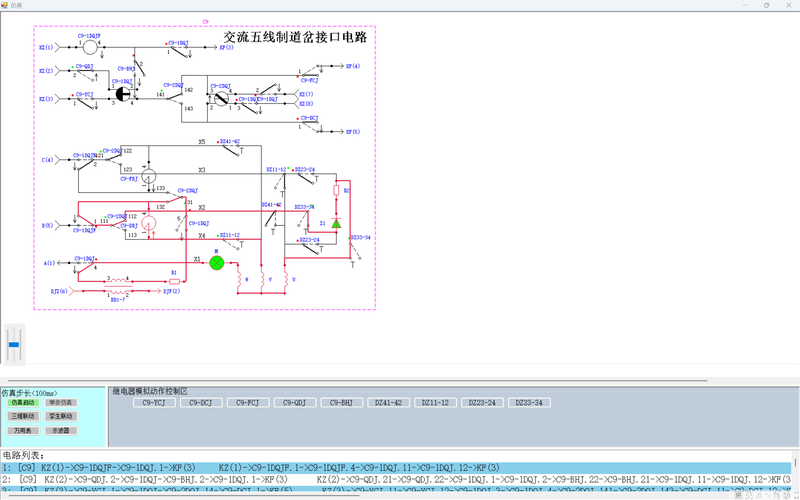Toggle the DZ23-24 contact button
800x500 pixels.
[483, 403]
